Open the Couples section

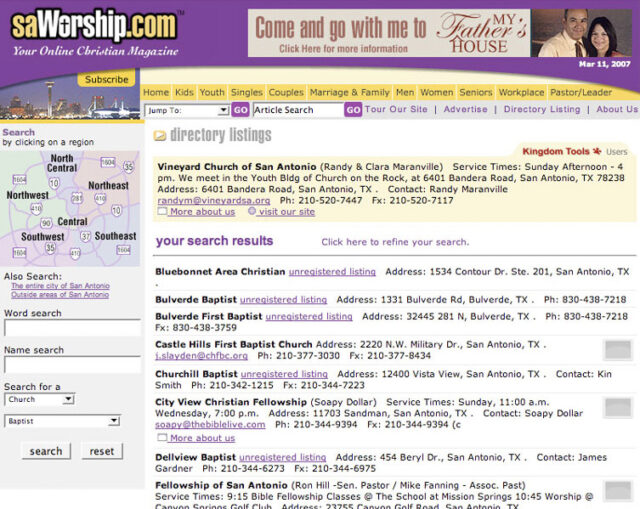point(286,93)
